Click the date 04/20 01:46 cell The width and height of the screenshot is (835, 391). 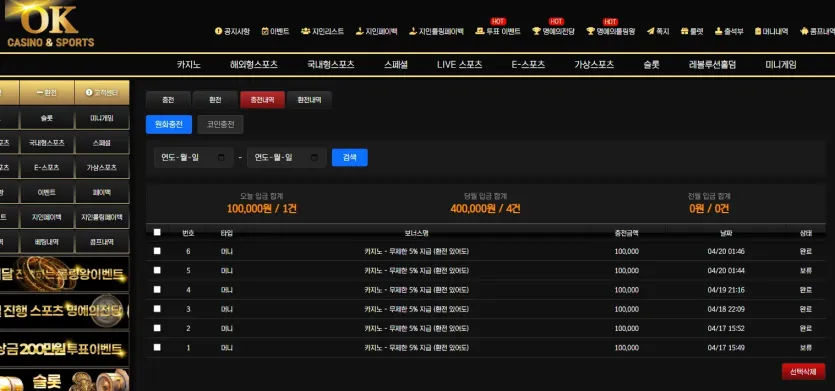pos(726,251)
